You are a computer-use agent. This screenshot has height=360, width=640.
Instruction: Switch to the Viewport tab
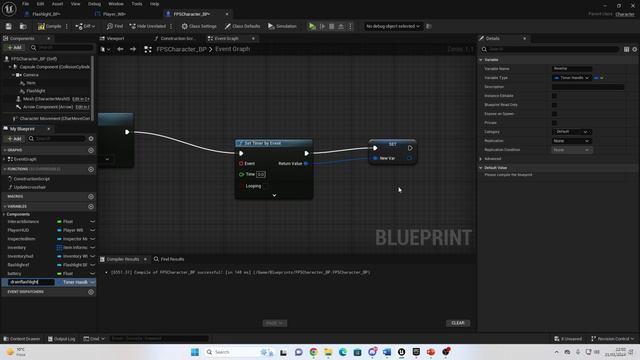[x=115, y=38]
